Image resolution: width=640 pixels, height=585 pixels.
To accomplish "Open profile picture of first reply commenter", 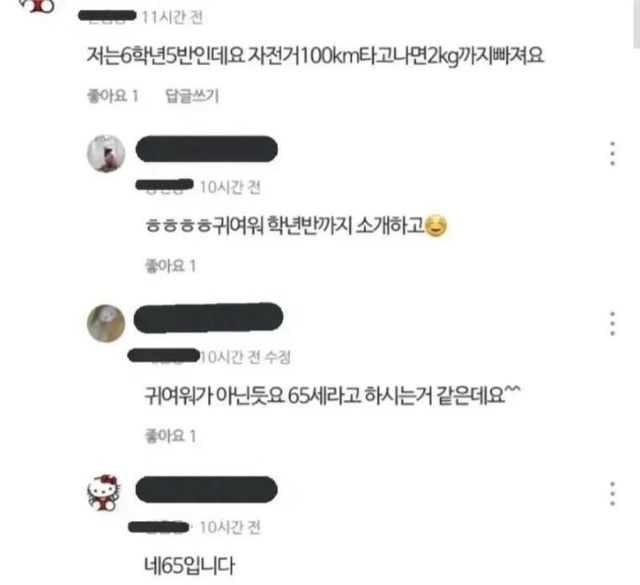I will (106, 153).
